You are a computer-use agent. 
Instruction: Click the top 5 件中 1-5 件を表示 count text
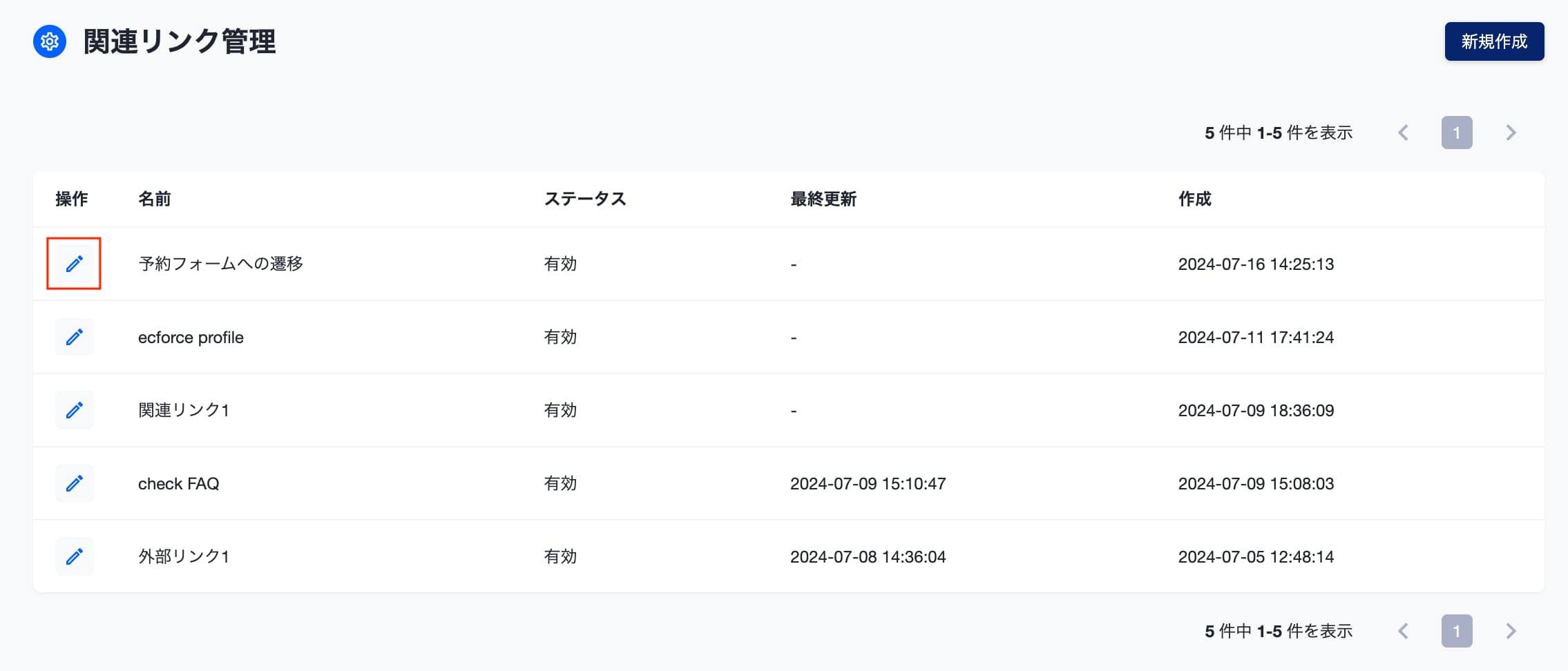(1279, 133)
